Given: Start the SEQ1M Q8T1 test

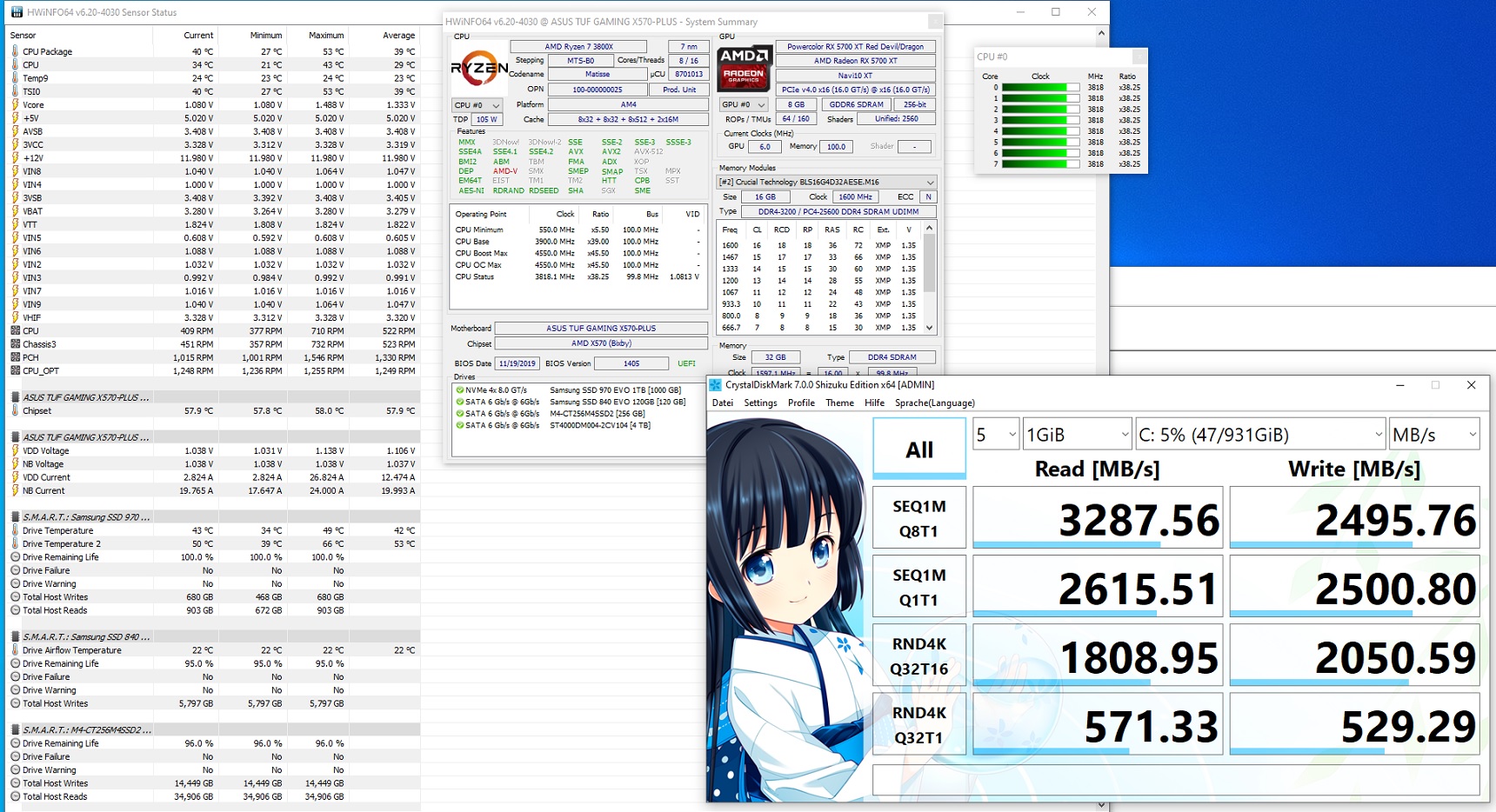Looking at the screenshot, I should point(919,518).
